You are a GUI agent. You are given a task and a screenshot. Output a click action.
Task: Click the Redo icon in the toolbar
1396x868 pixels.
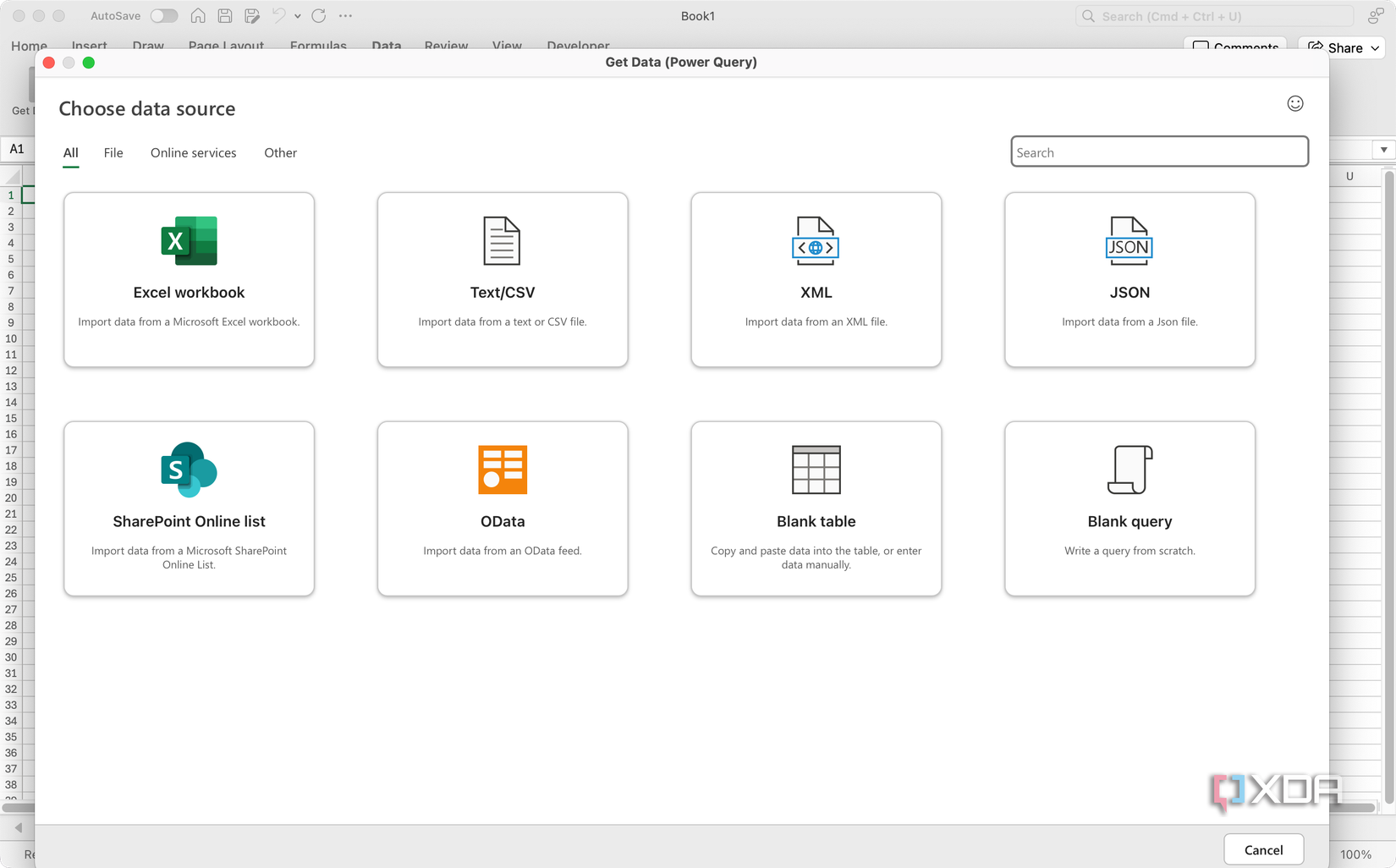319,15
